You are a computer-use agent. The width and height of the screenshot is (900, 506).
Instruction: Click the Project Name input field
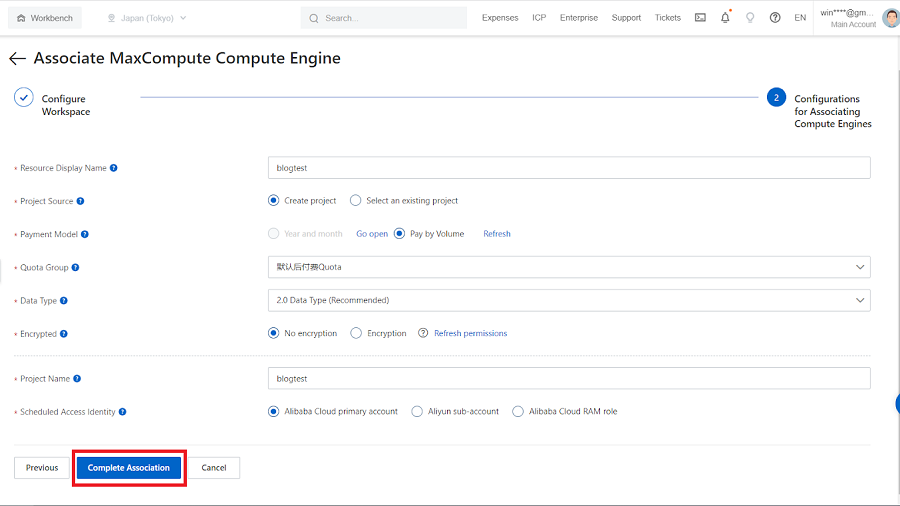[x=568, y=379]
